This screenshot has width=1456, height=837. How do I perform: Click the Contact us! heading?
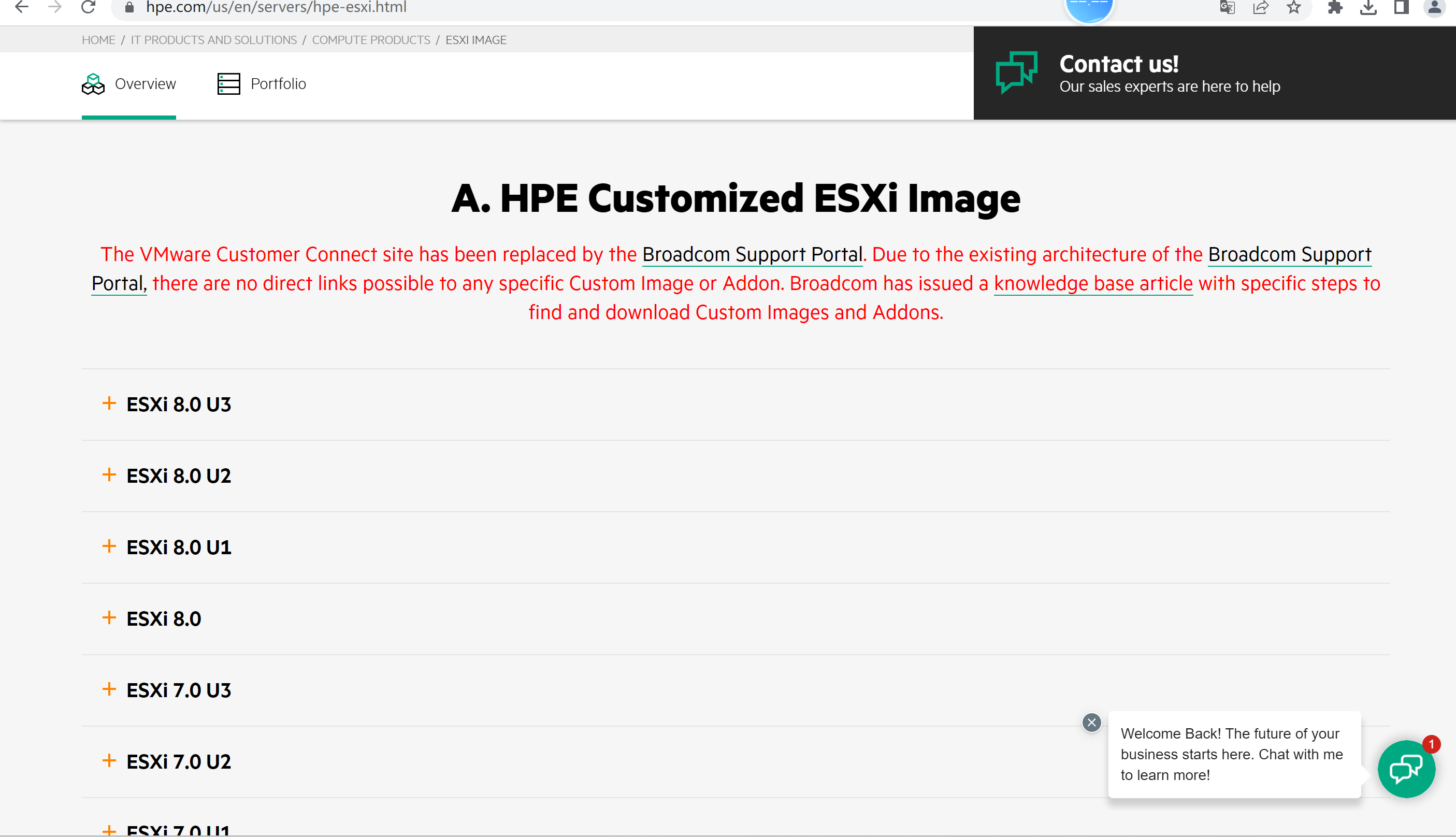[1119, 64]
